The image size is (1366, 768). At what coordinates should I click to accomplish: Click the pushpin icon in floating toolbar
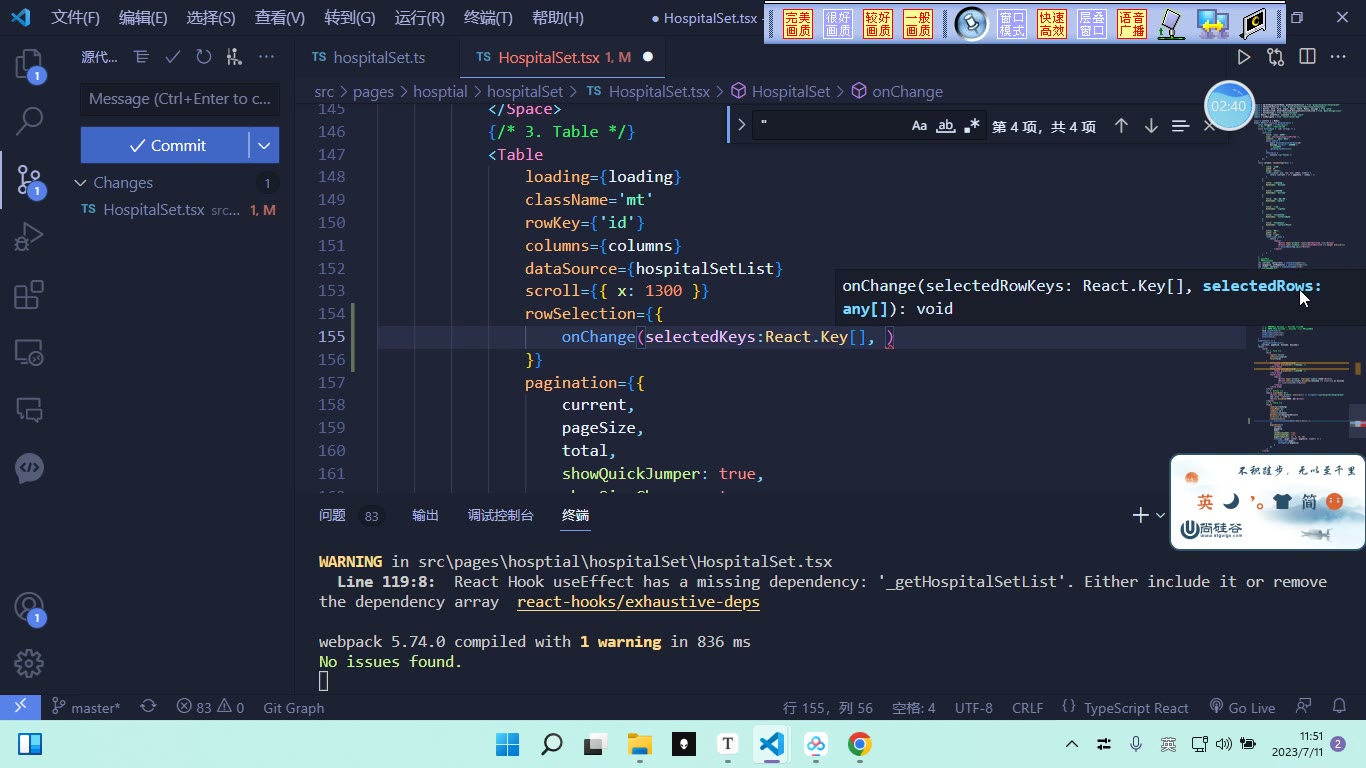[x=971, y=23]
